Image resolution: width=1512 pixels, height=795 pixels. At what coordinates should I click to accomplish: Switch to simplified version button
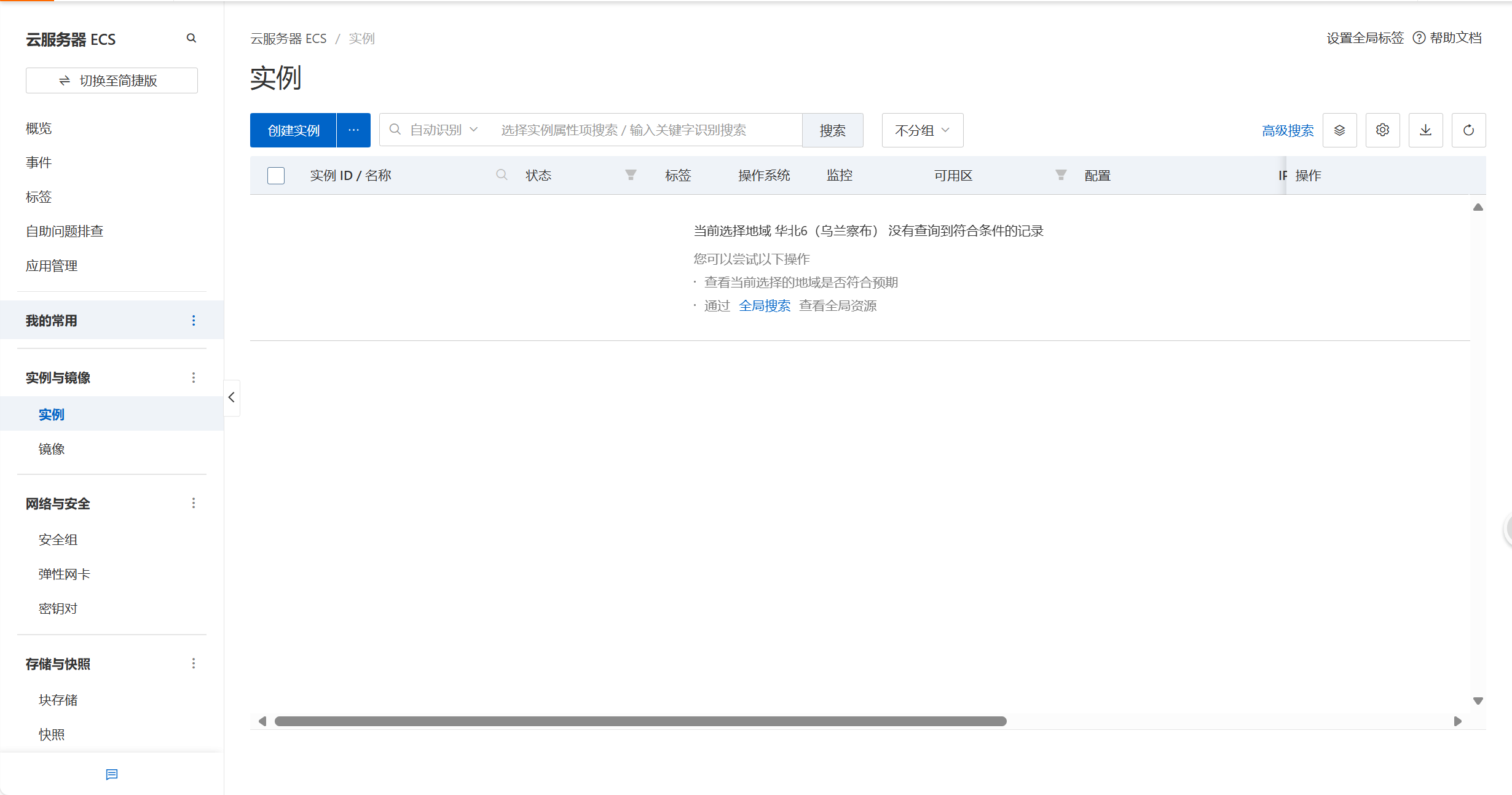tap(111, 80)
